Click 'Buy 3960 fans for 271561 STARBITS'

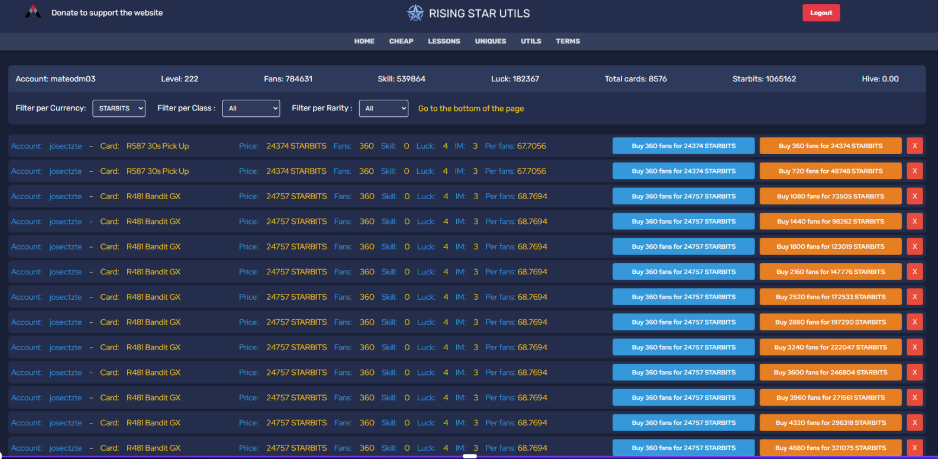pyautogui.click(x=830, y=397)
